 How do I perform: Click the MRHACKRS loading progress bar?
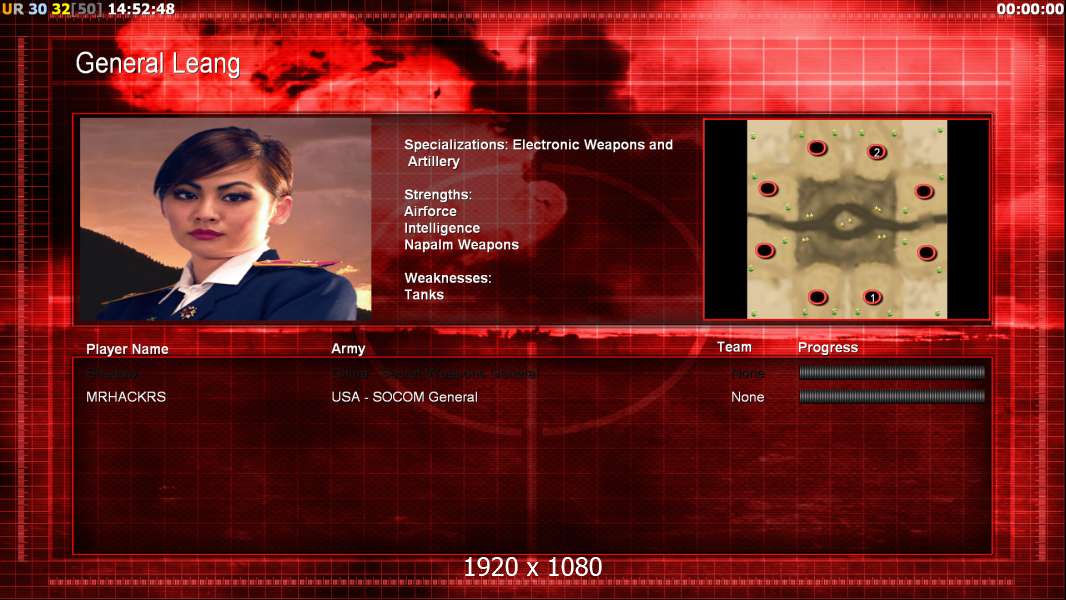tap(892, 396)
